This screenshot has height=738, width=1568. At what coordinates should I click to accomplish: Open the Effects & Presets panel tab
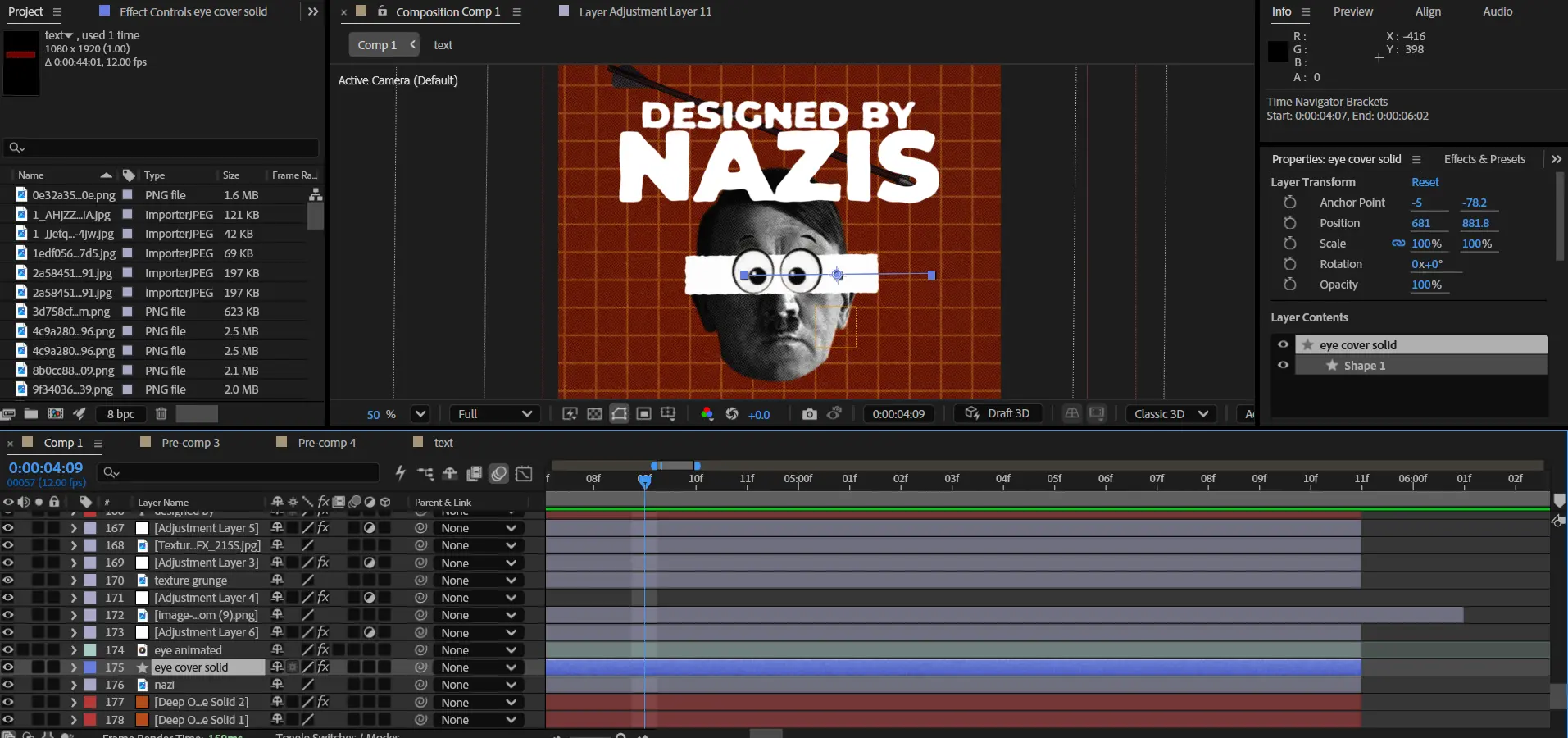click(1484, 159)
